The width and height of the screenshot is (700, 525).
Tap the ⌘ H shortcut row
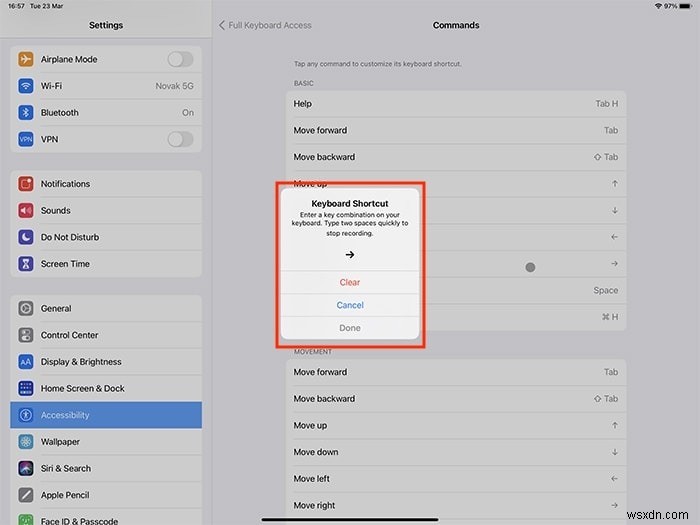click(x=523, y=317)
